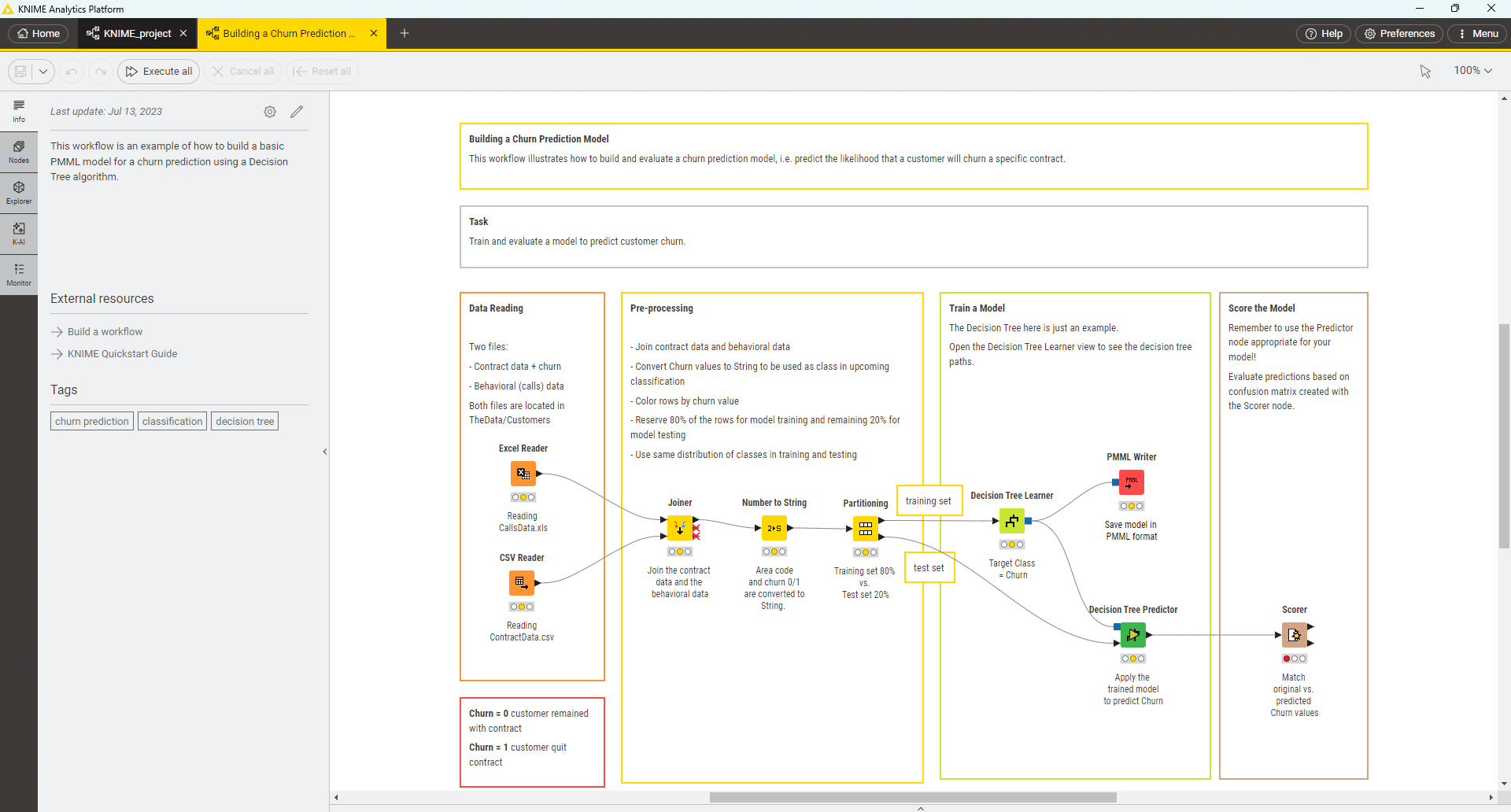Click the workflow settings gear icon

270,112
